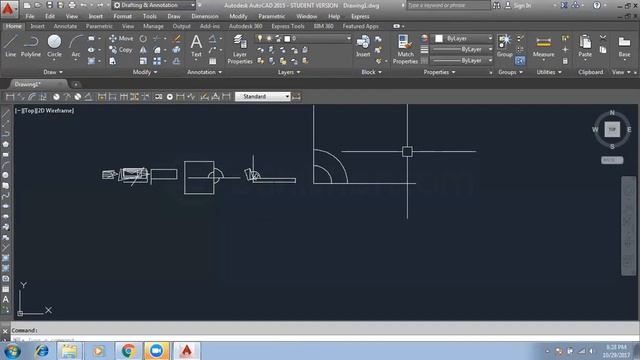Toggle layer lock icon in layer dropdown
The height and width of the screenshot is (360, 640).
278,38
